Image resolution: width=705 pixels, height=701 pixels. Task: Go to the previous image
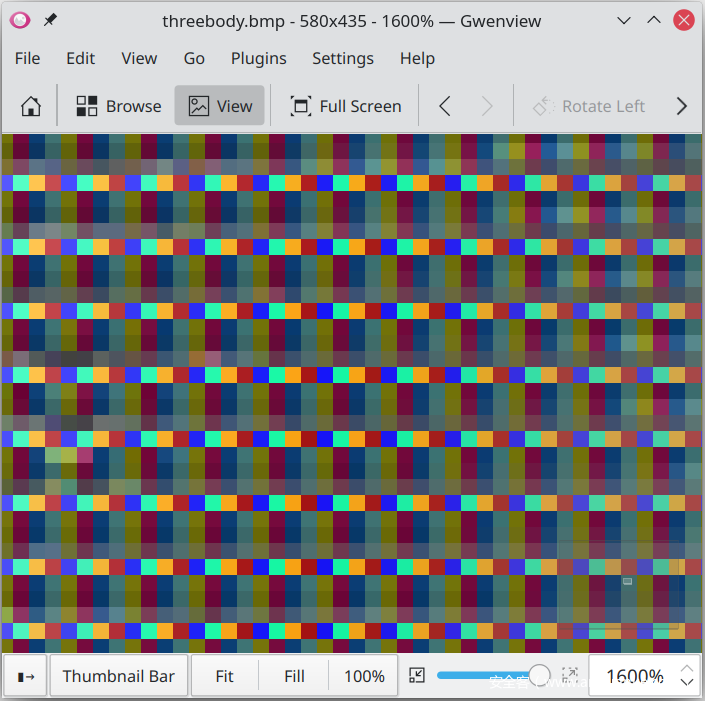click(446, 106)
